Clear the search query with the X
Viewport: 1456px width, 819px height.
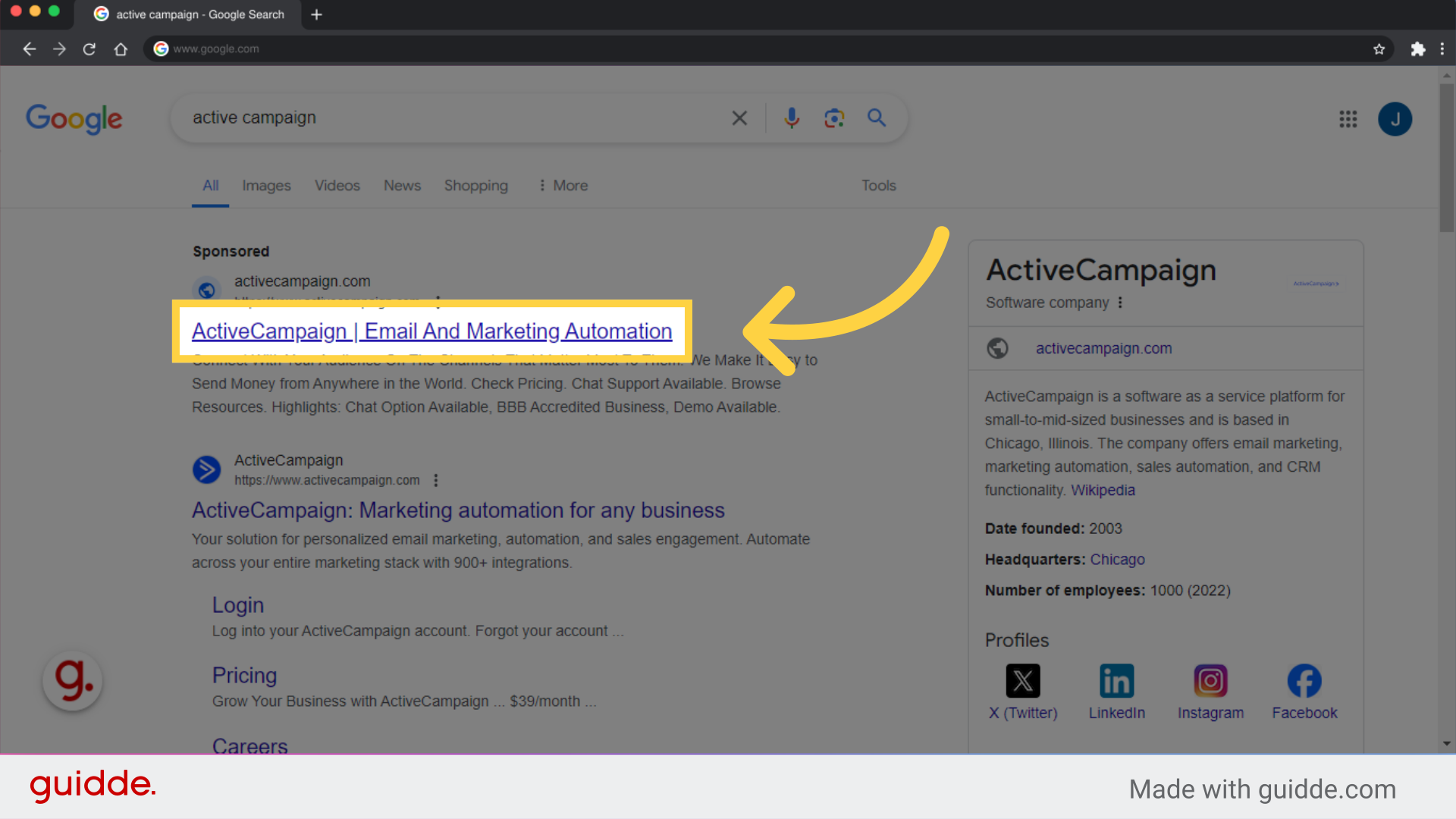[x=739, y=118]
